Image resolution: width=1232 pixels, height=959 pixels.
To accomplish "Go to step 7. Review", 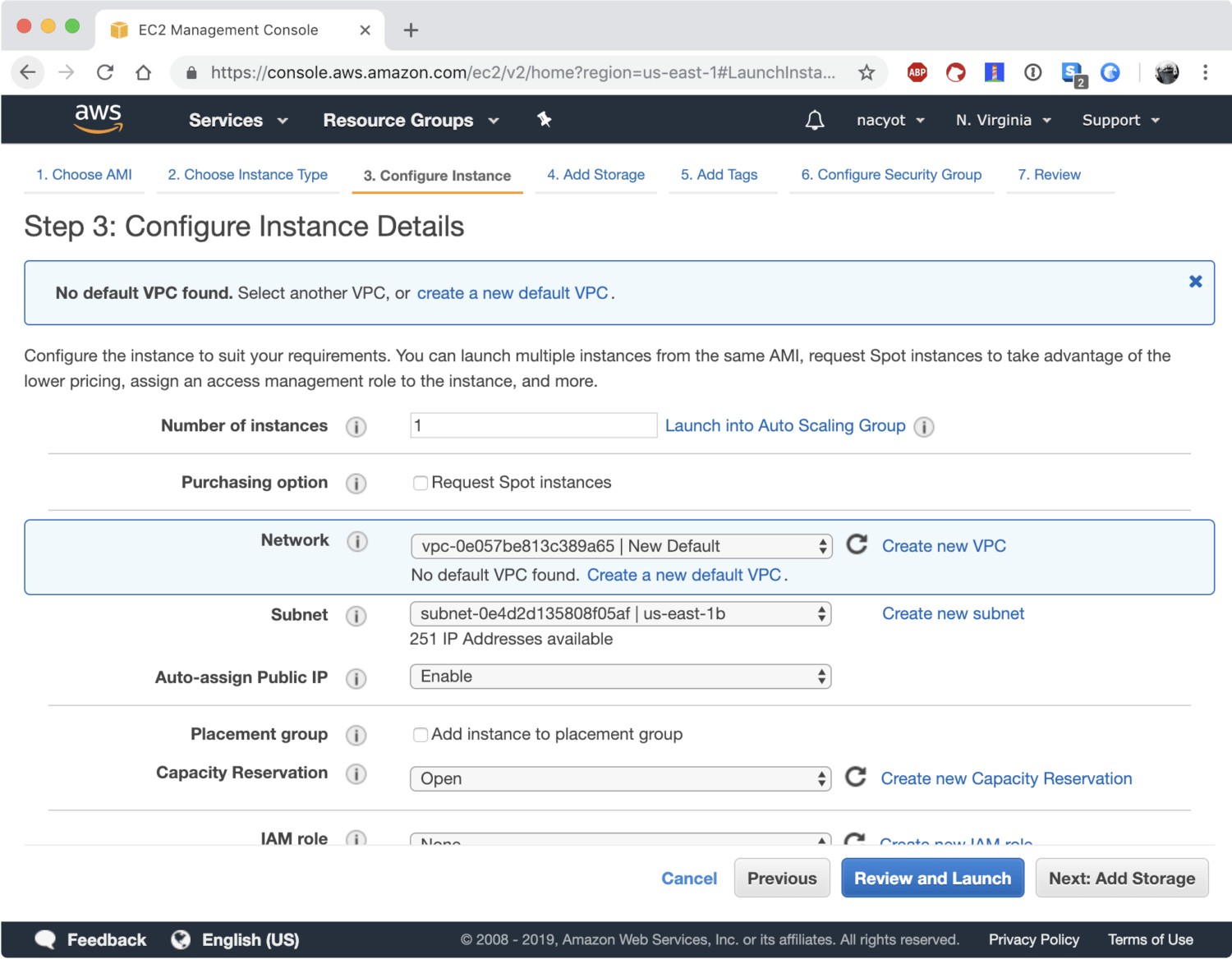I will pos(1049,175).
